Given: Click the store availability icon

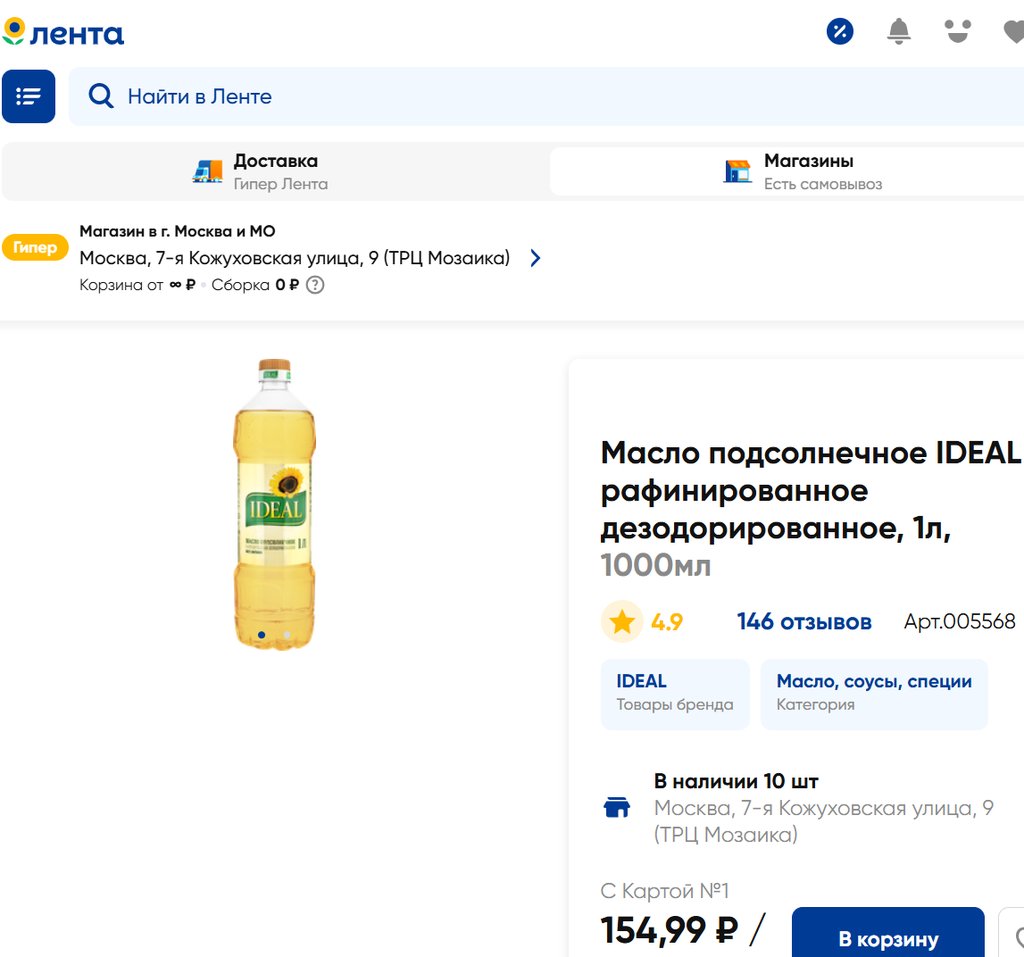Looking at the screenshot, I should click(x=616, y=807).
